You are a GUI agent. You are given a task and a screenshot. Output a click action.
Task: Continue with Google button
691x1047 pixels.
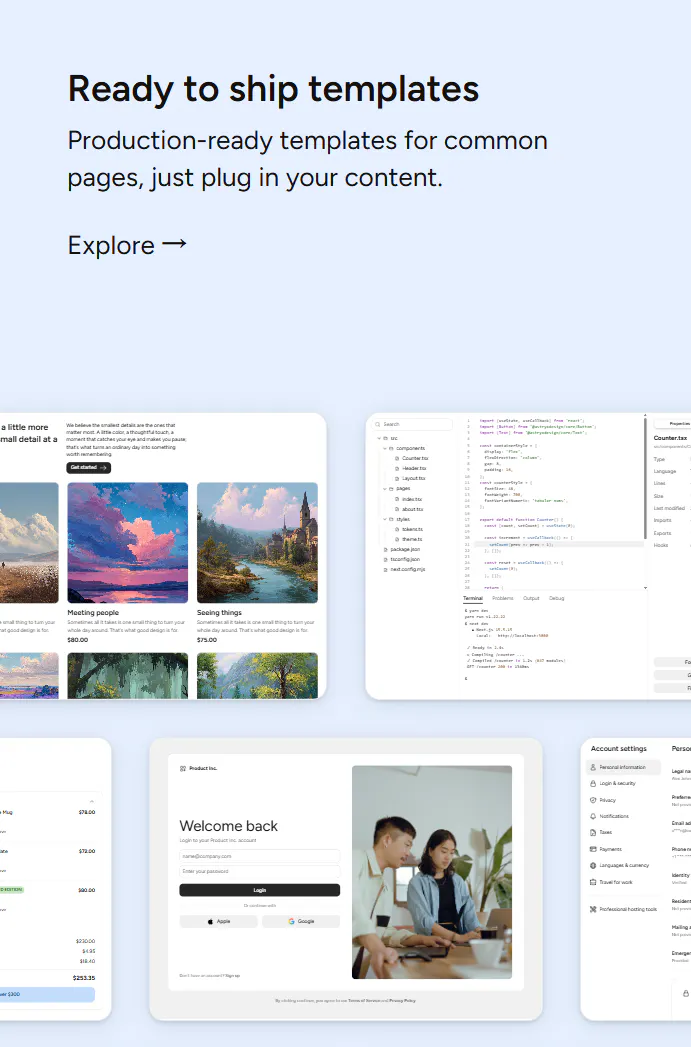(301, 921)
